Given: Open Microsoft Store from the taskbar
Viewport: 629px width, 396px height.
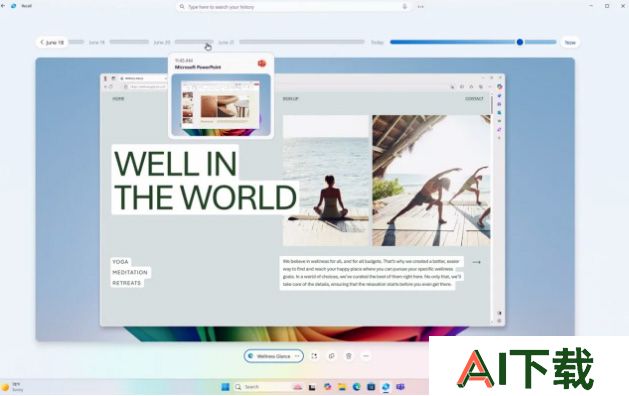Looking at the screenshot, I should pos(371,387).
